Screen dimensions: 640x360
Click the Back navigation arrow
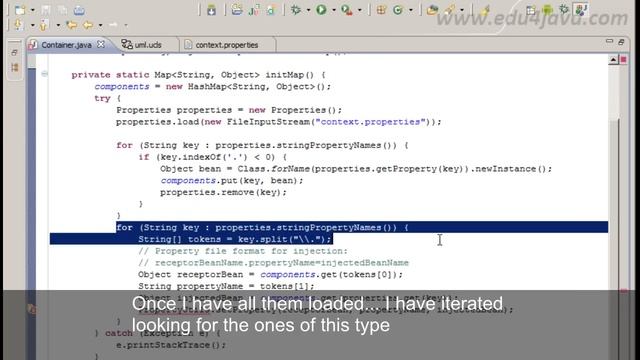point(88,25)
